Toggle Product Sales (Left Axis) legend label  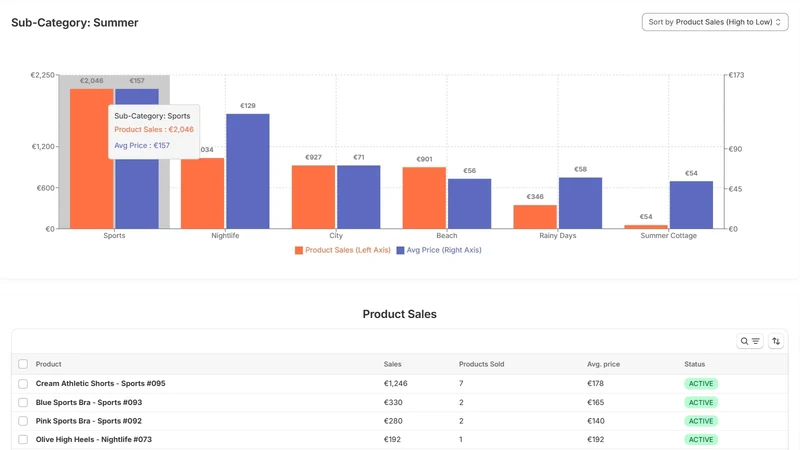347,250
